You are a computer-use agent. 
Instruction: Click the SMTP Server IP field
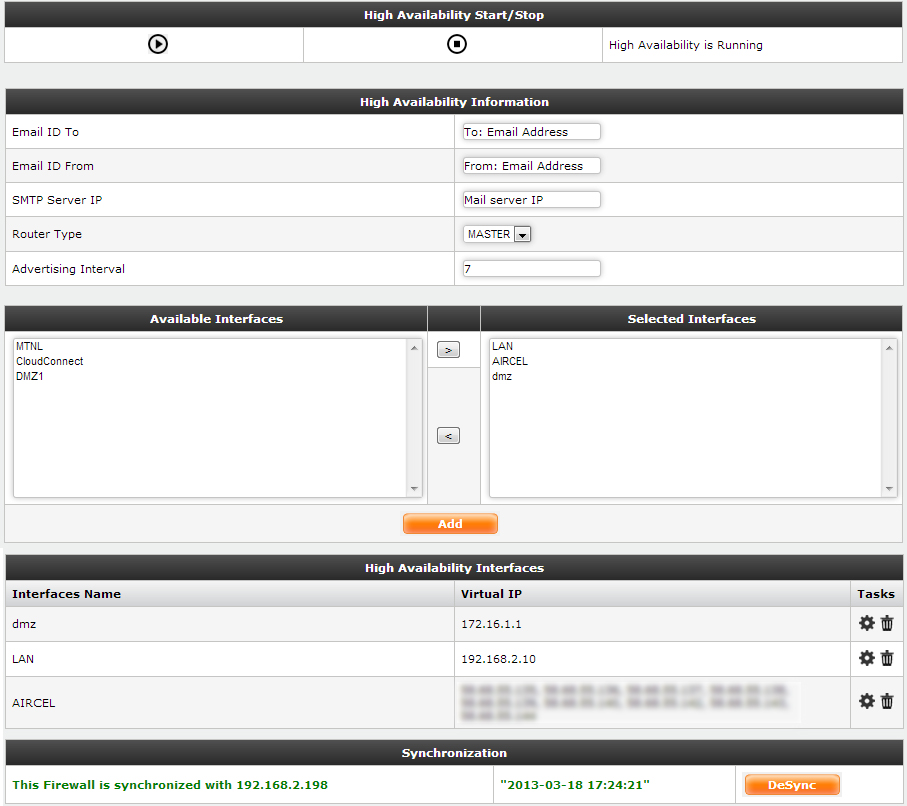pyautogui.click(x=531, y=200)
